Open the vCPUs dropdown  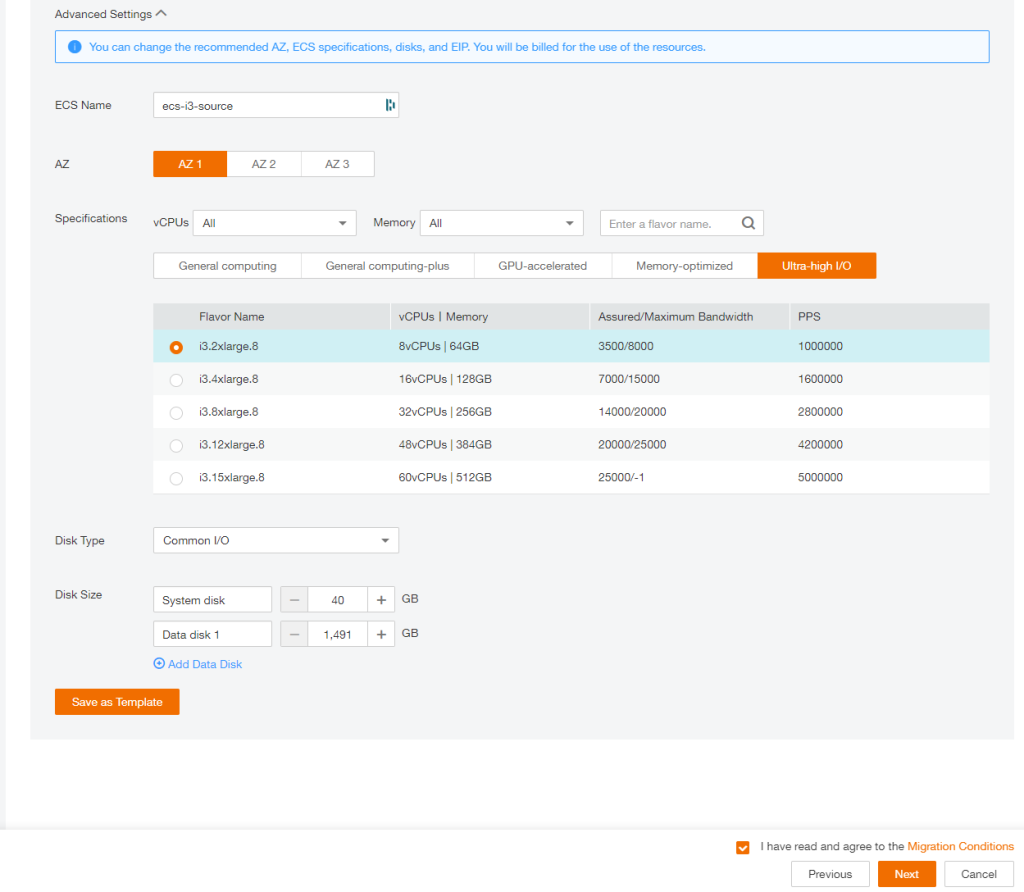click(x=275, y=222)
